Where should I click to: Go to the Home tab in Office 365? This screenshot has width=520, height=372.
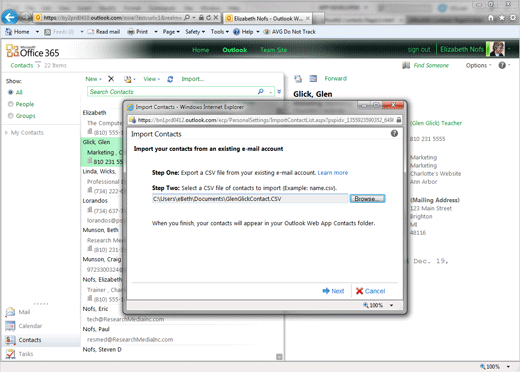201,50
